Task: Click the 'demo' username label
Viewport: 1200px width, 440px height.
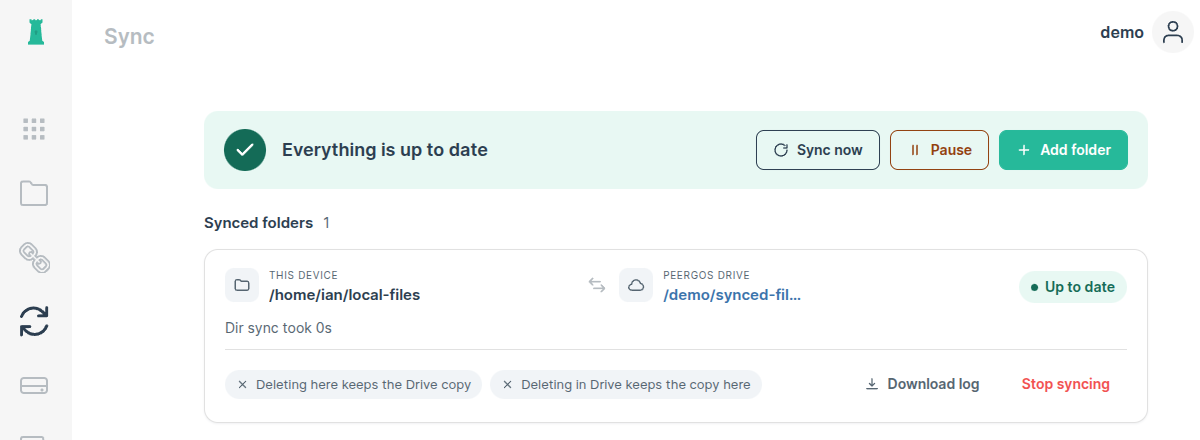Action: pos(1122,32)
